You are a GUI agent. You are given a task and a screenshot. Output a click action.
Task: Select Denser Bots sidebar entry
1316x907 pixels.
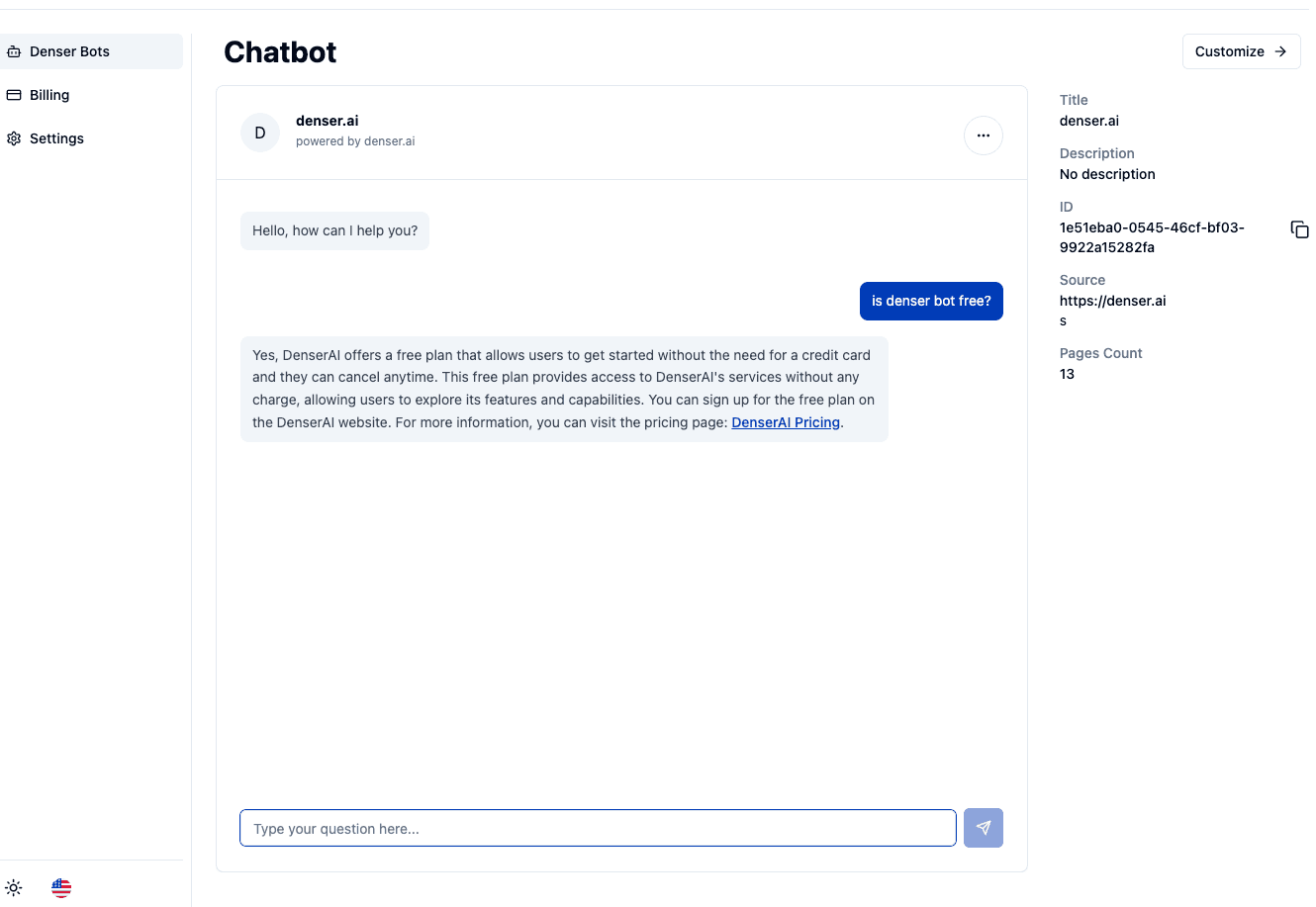[x=69, y=50]
